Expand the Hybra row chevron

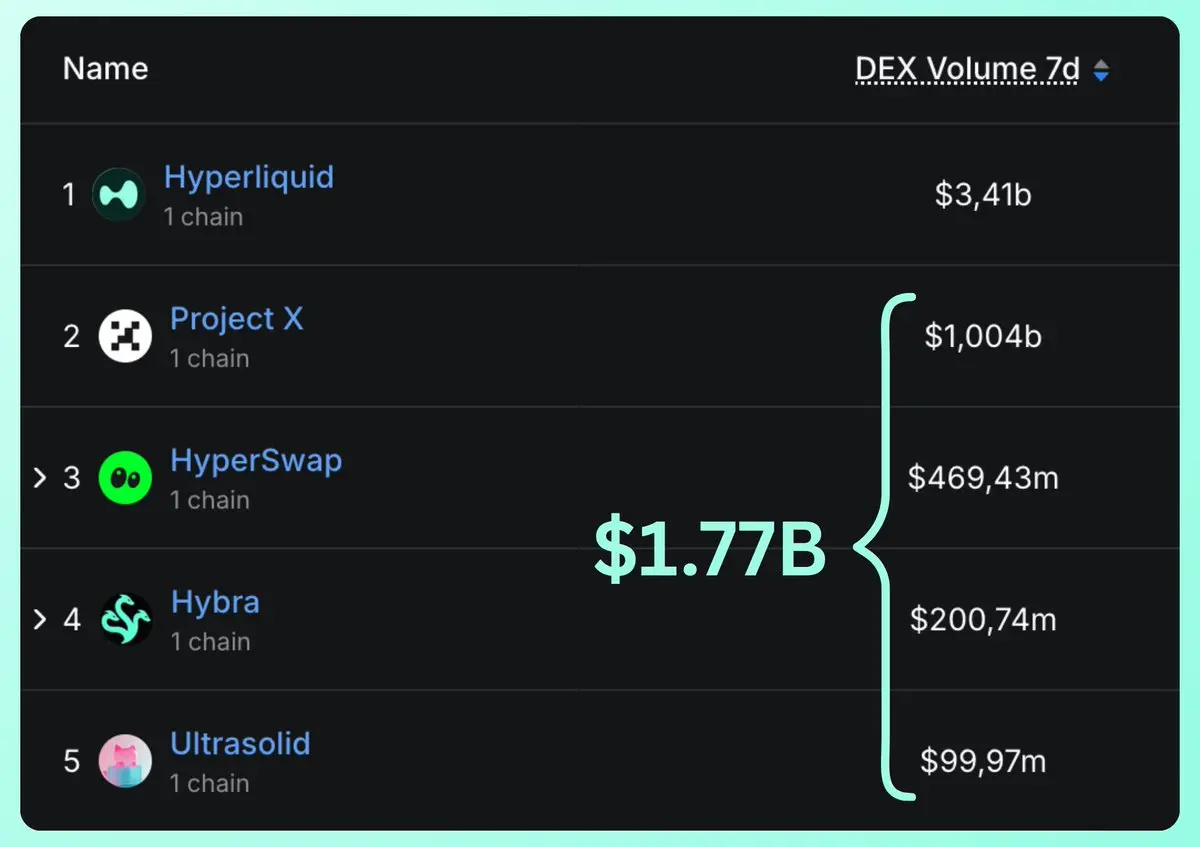point(40,620)
